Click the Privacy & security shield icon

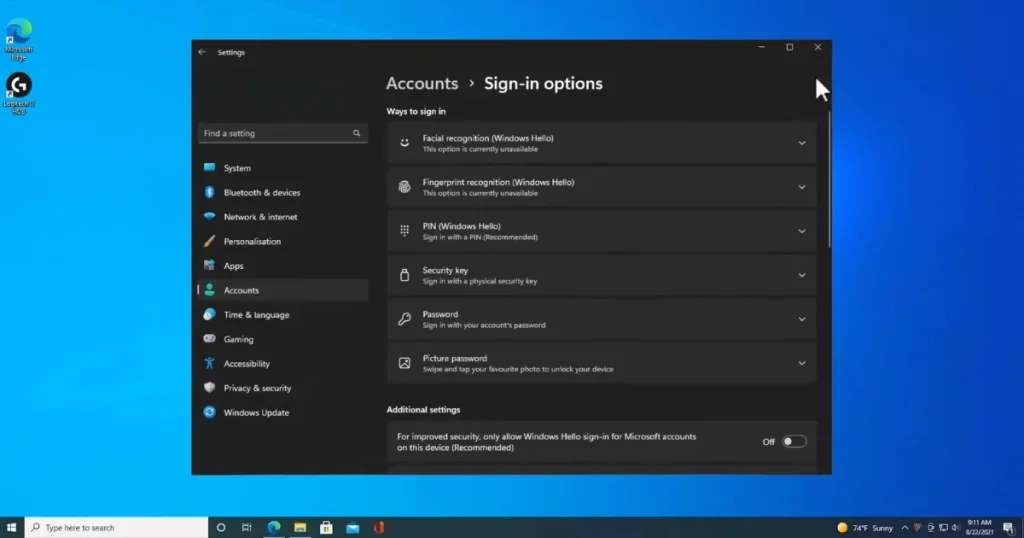[x=210, y=388]
